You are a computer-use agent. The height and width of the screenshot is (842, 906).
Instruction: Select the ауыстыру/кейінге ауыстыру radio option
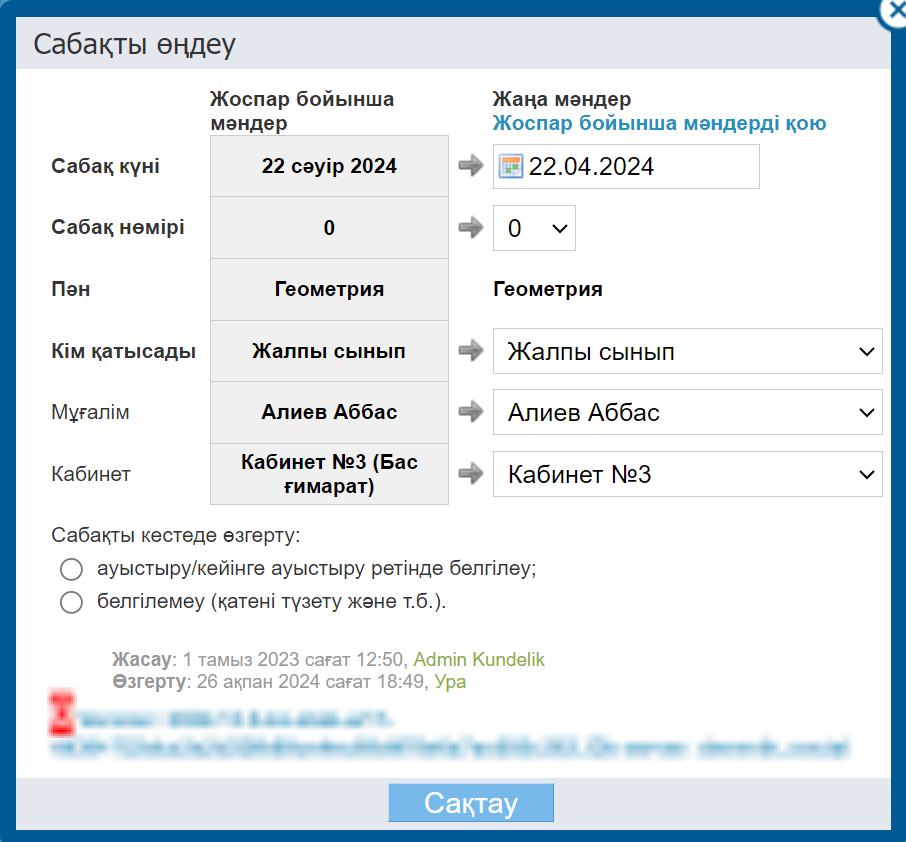(x=71, y=569)
